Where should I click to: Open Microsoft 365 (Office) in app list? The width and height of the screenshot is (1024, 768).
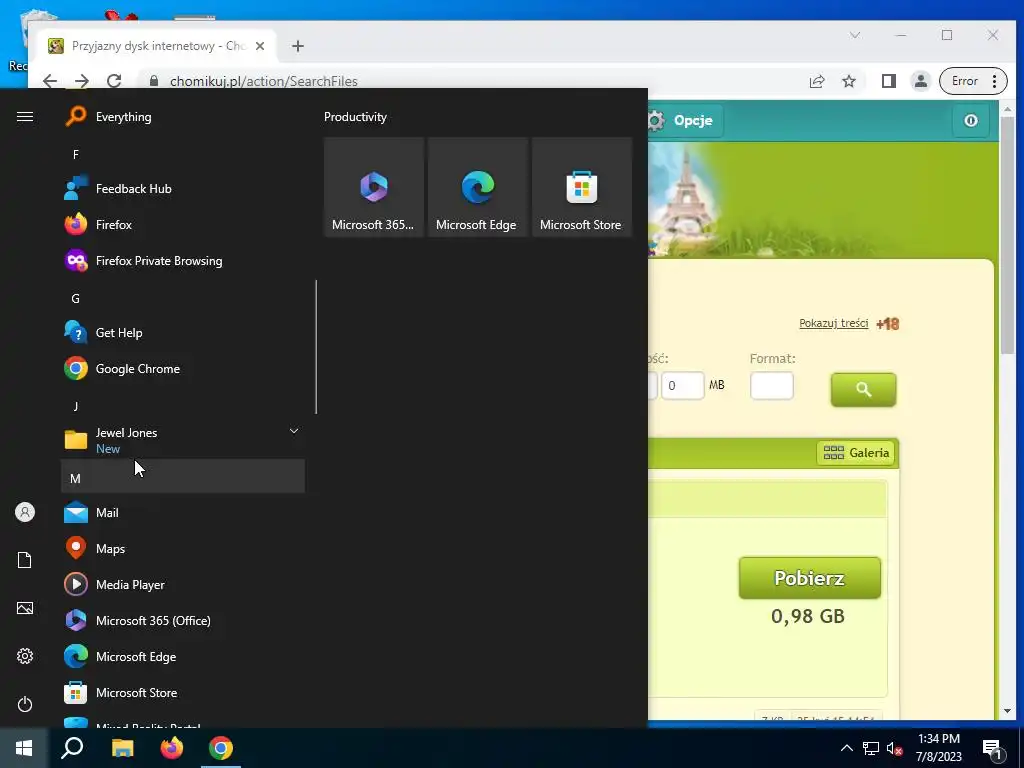point(183,620)
